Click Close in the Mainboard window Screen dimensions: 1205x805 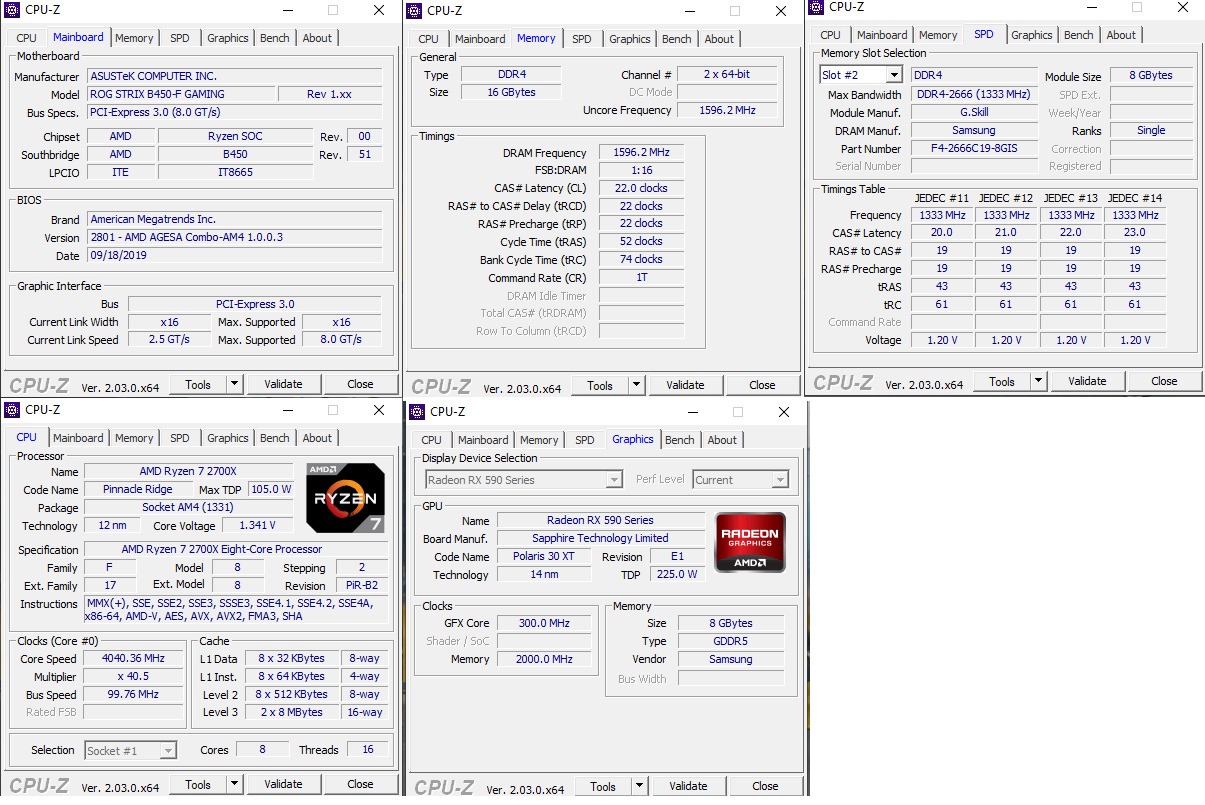(x=361, y=384)
